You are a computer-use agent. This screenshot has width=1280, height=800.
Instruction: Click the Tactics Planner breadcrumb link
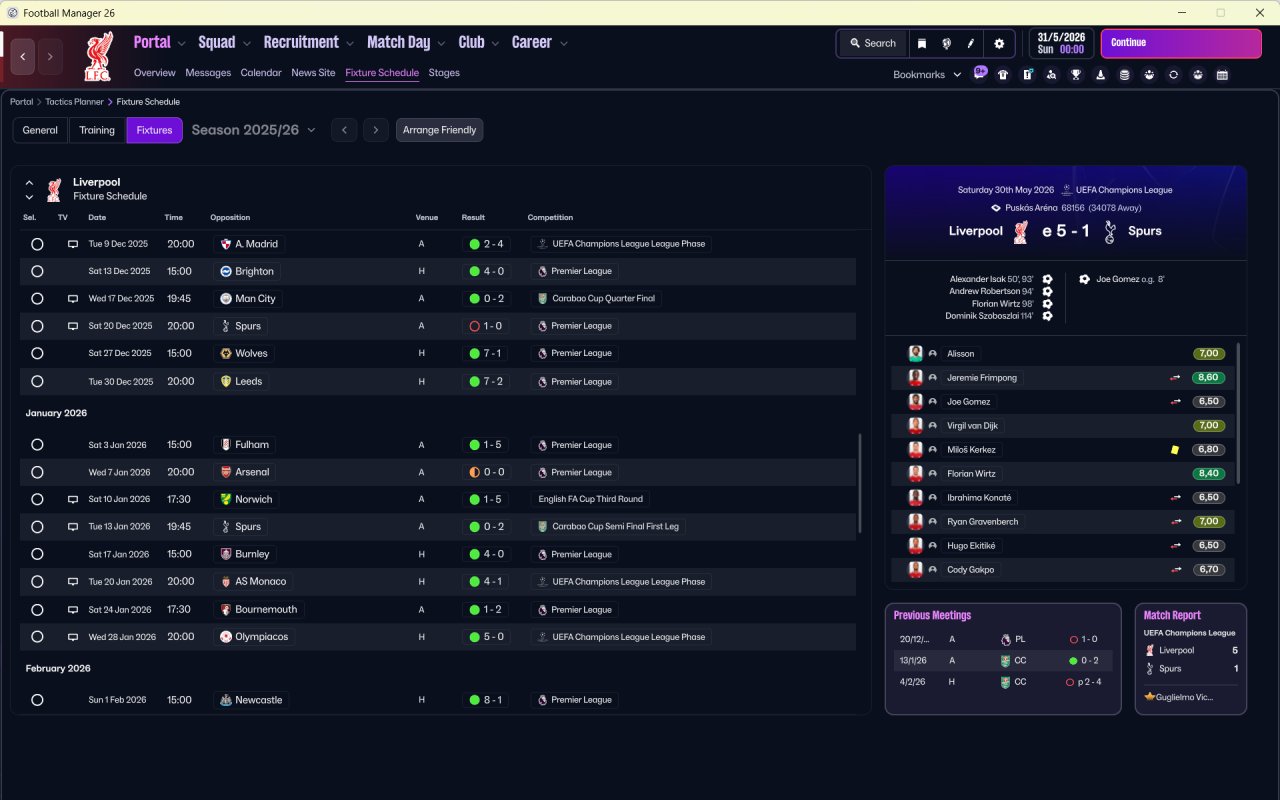(75, 102)
